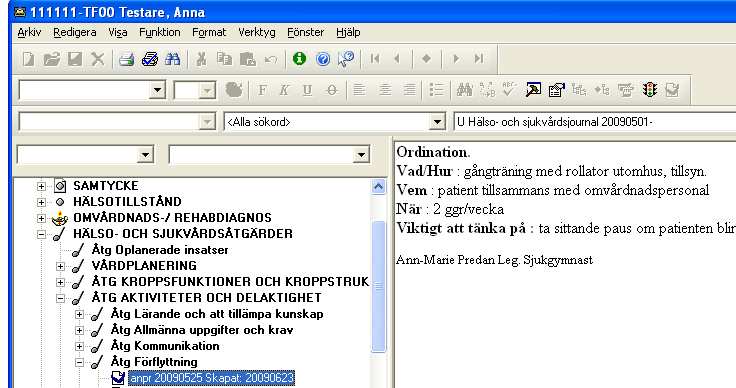Go to previous record arrow

pyautogui.click(x=397, y=59)
